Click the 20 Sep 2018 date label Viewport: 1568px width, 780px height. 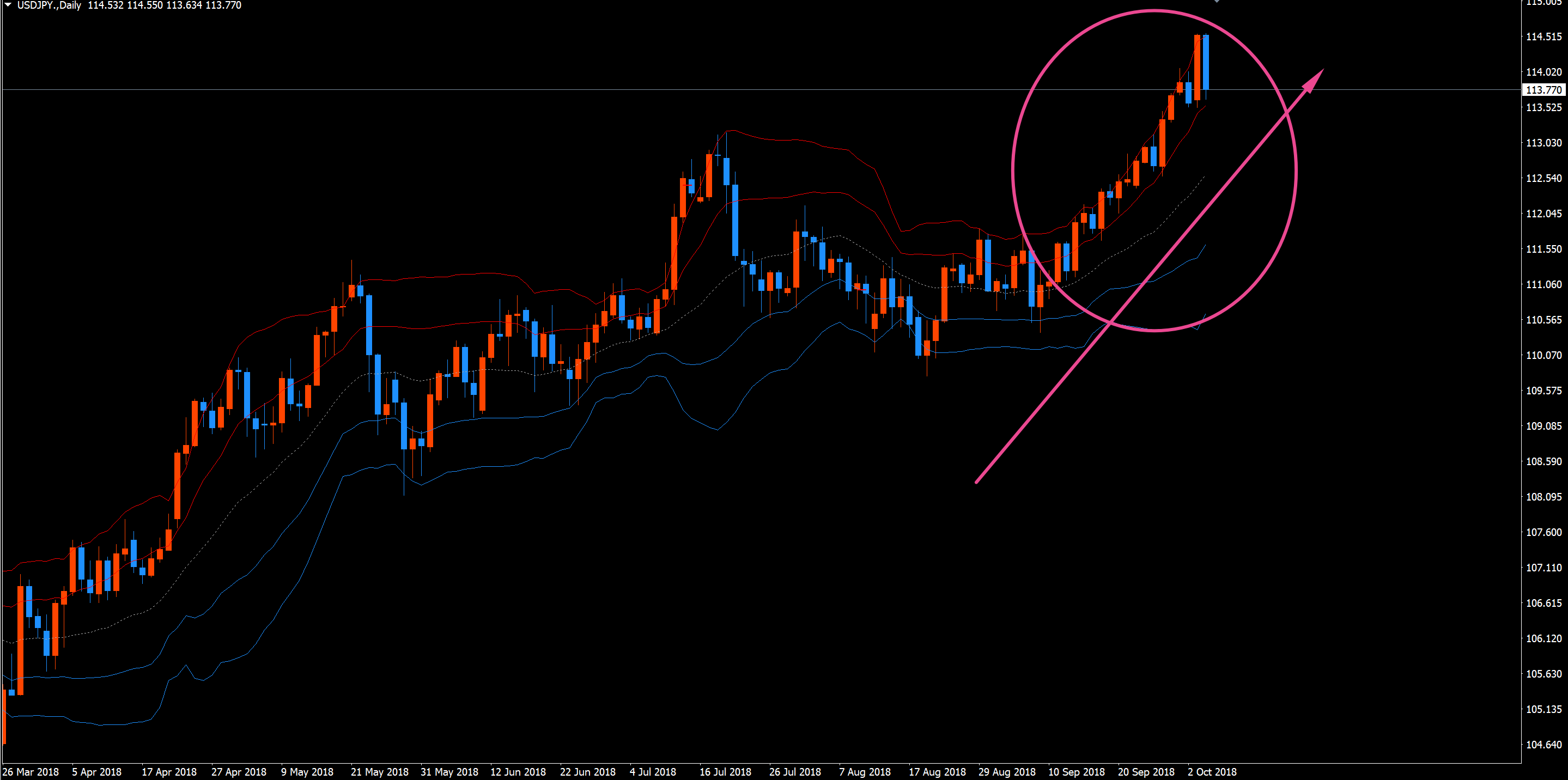pyautogui.click(x=1146, y=771)
